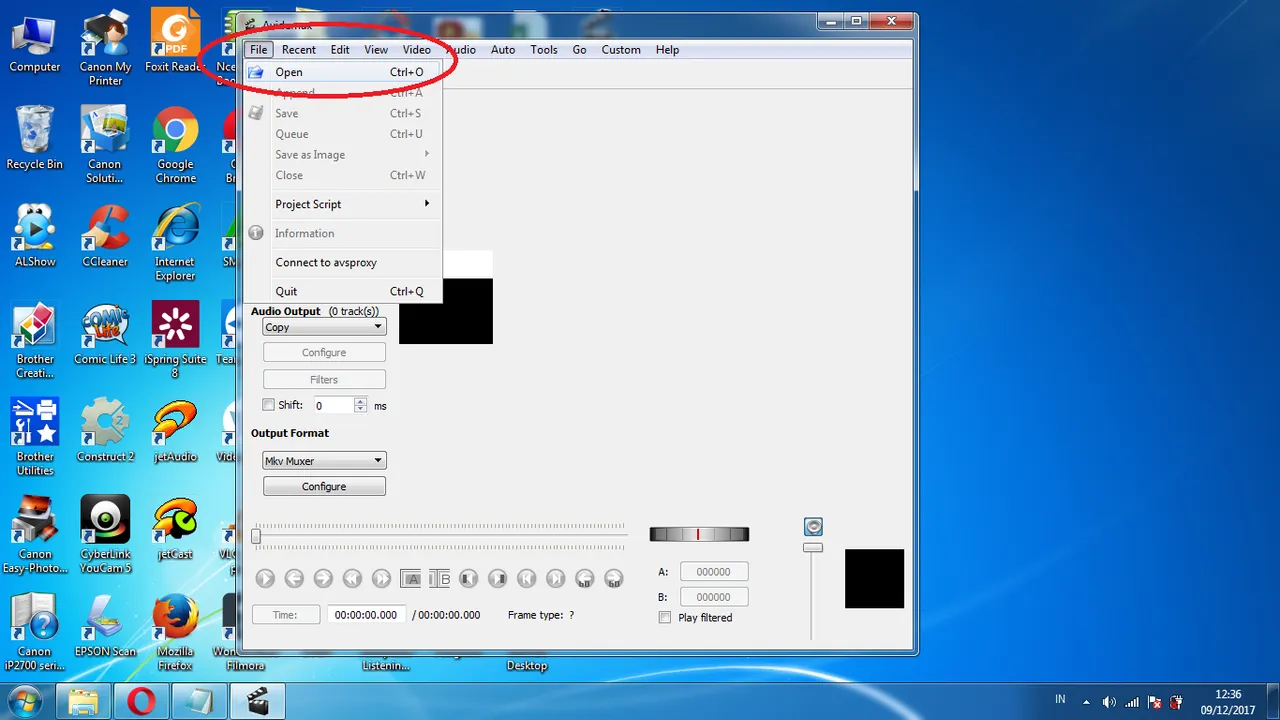Image resolution: width=1280 pixels, height=720 pixels.
Task: Jump forward 60 seconds
Action: point(614,578)
